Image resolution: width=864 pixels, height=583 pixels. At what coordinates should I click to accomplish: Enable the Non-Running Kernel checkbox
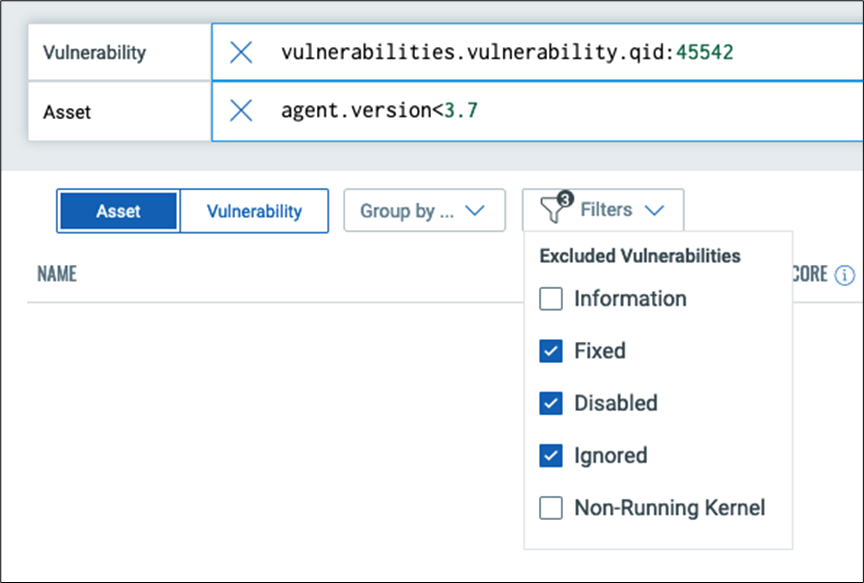[551, 508]
